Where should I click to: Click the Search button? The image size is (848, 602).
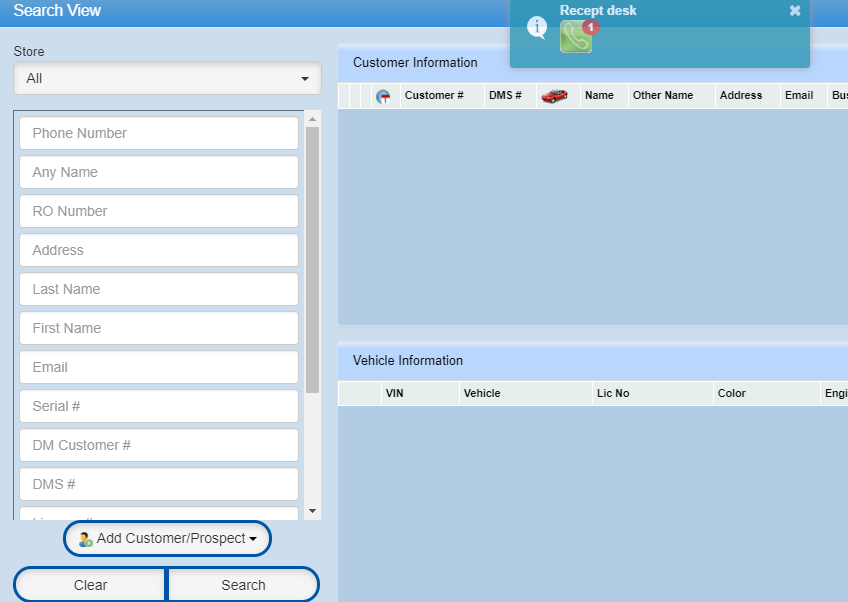tap(243, 585)
